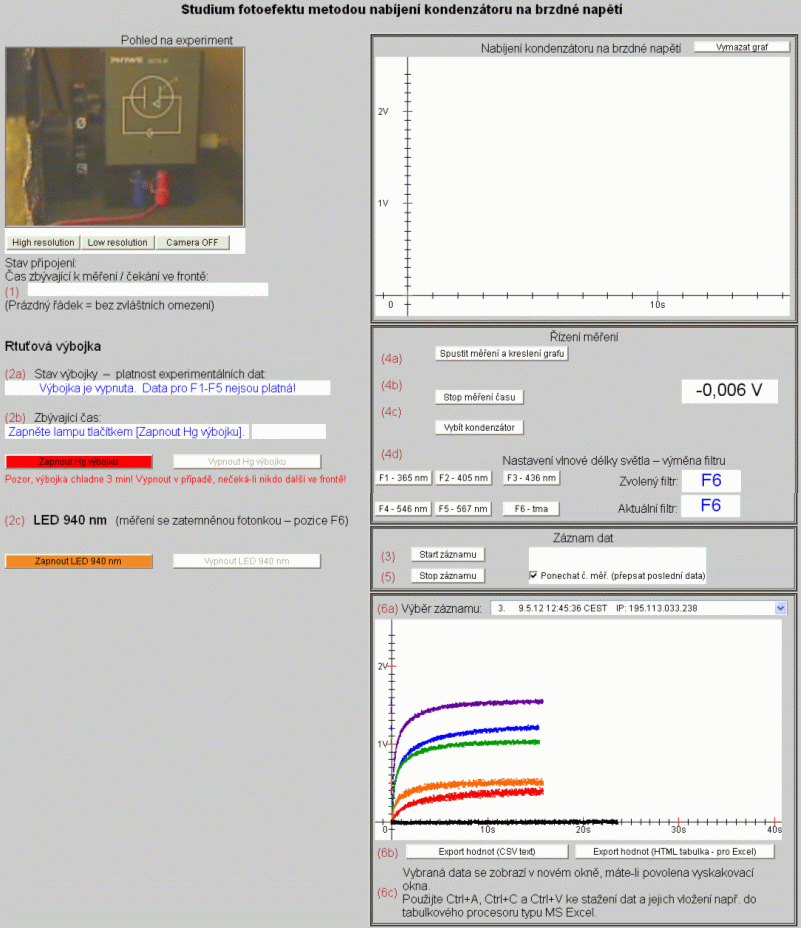Click the 10s tick label in upper graph

click(657, 305)
